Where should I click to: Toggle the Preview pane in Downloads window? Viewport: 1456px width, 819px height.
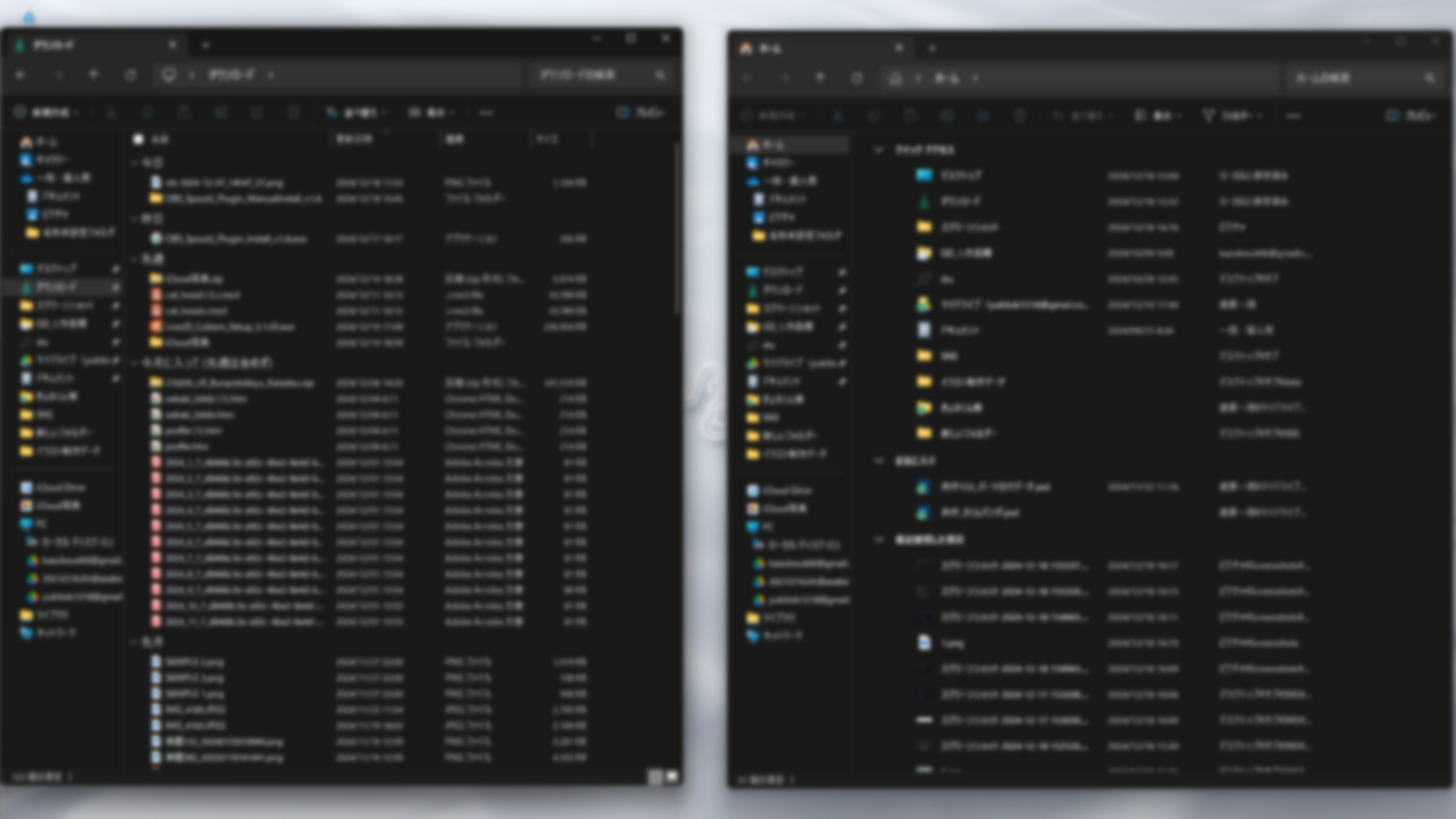(x=641, y=113)
